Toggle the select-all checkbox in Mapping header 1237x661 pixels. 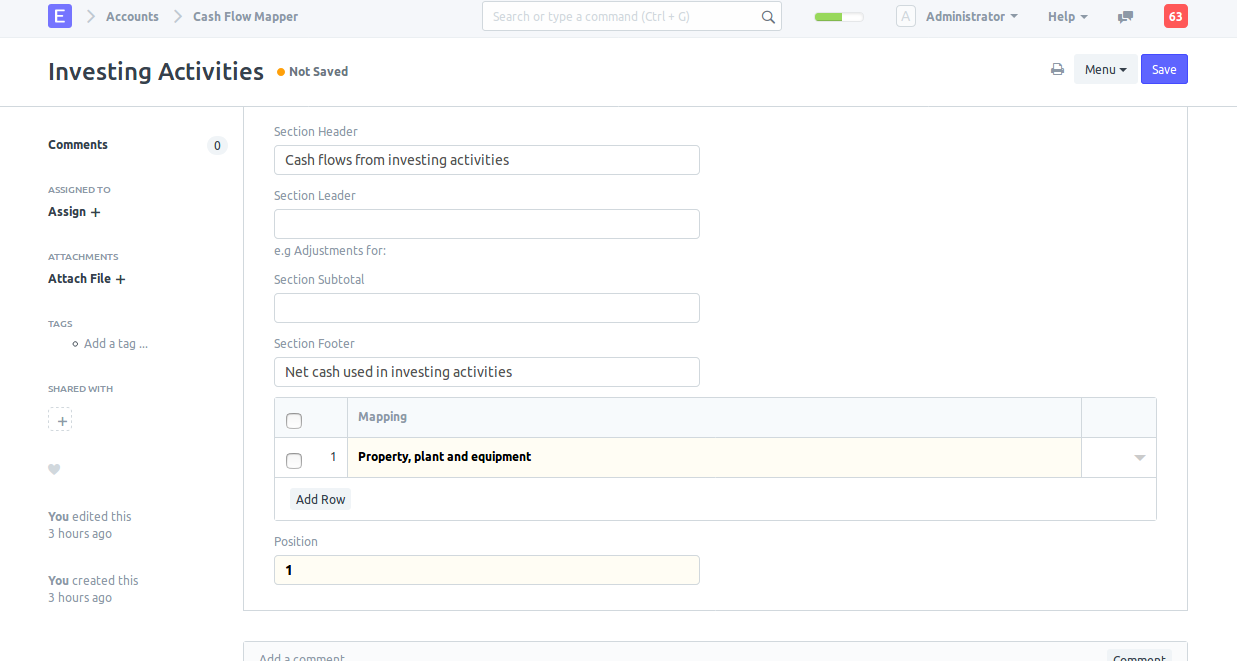(294, 421)
